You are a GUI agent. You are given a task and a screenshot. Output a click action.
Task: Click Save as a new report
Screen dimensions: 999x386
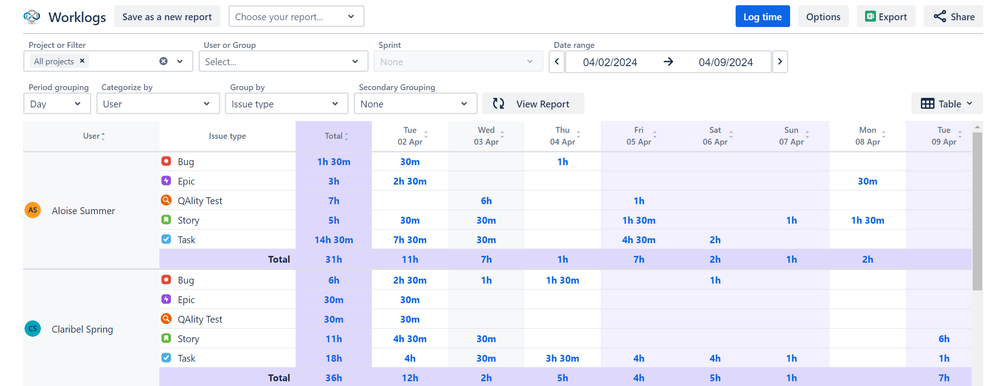(167, 17)
